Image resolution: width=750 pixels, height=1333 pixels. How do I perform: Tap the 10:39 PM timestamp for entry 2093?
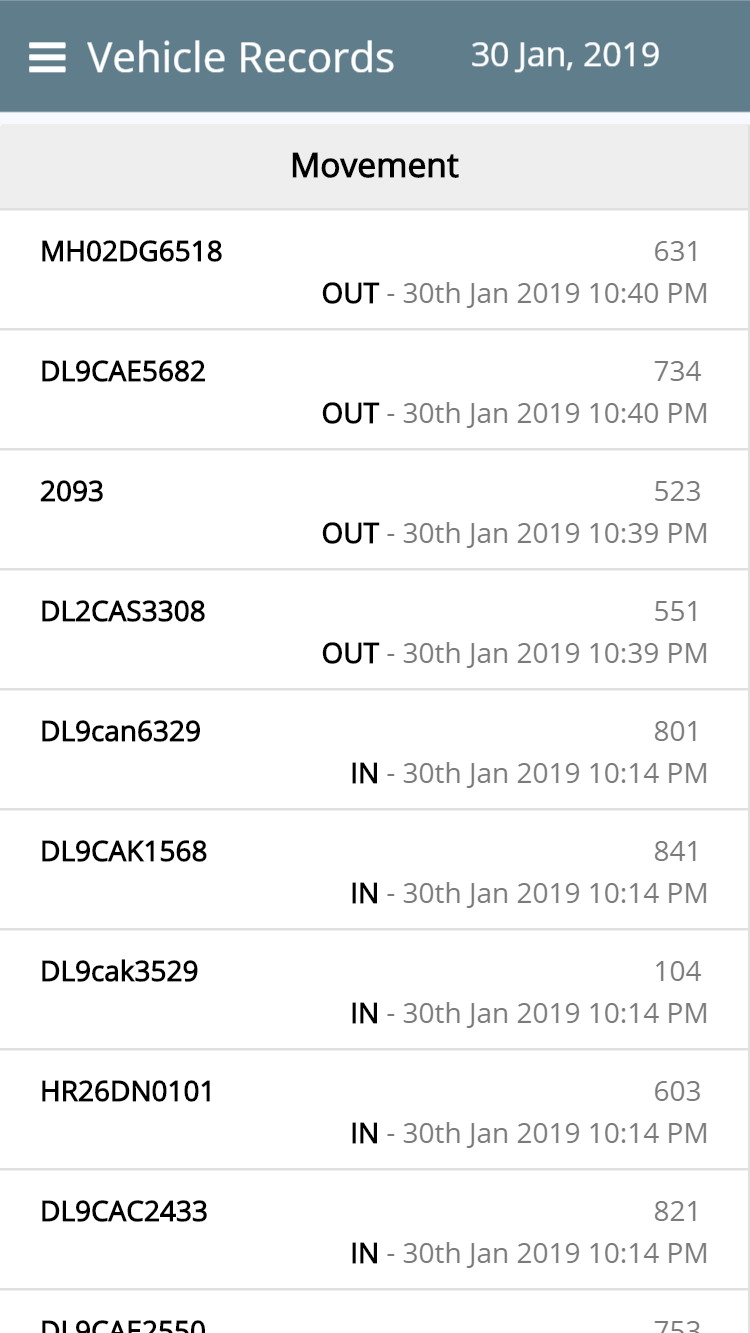coord(555,534)
